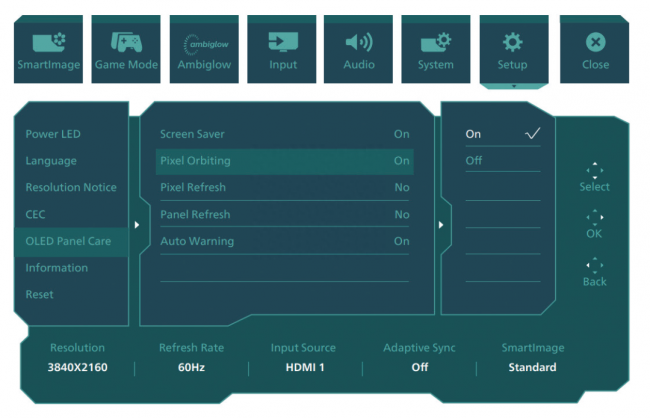This screenshot has width=650, height=418.
Task: Click the Resolution label in status bar
Action: pyautogui.click(x=78, y=348)
